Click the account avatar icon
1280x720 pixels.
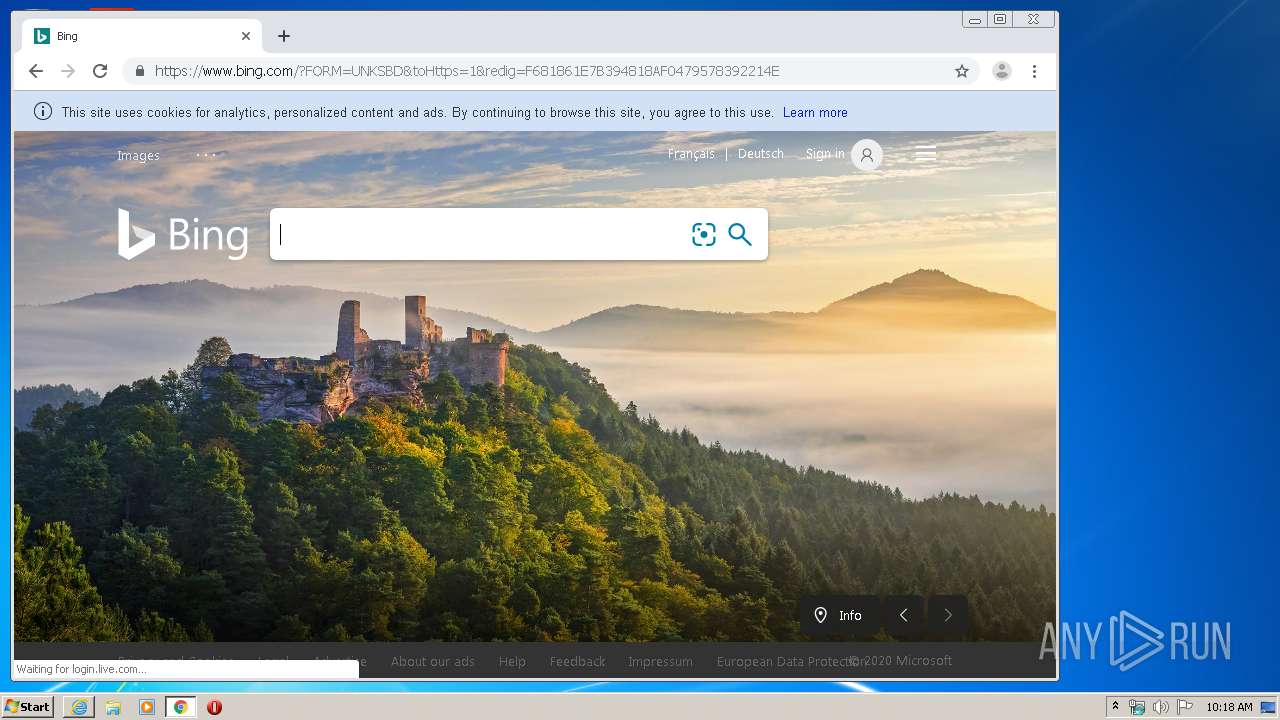pyautogui.click(x=867, y=155)
